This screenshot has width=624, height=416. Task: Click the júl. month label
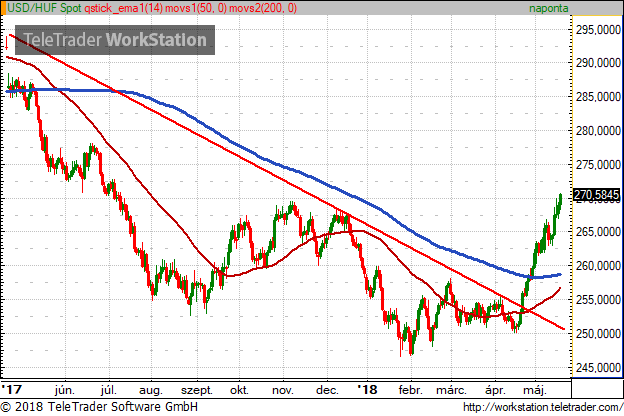(108, 390)
